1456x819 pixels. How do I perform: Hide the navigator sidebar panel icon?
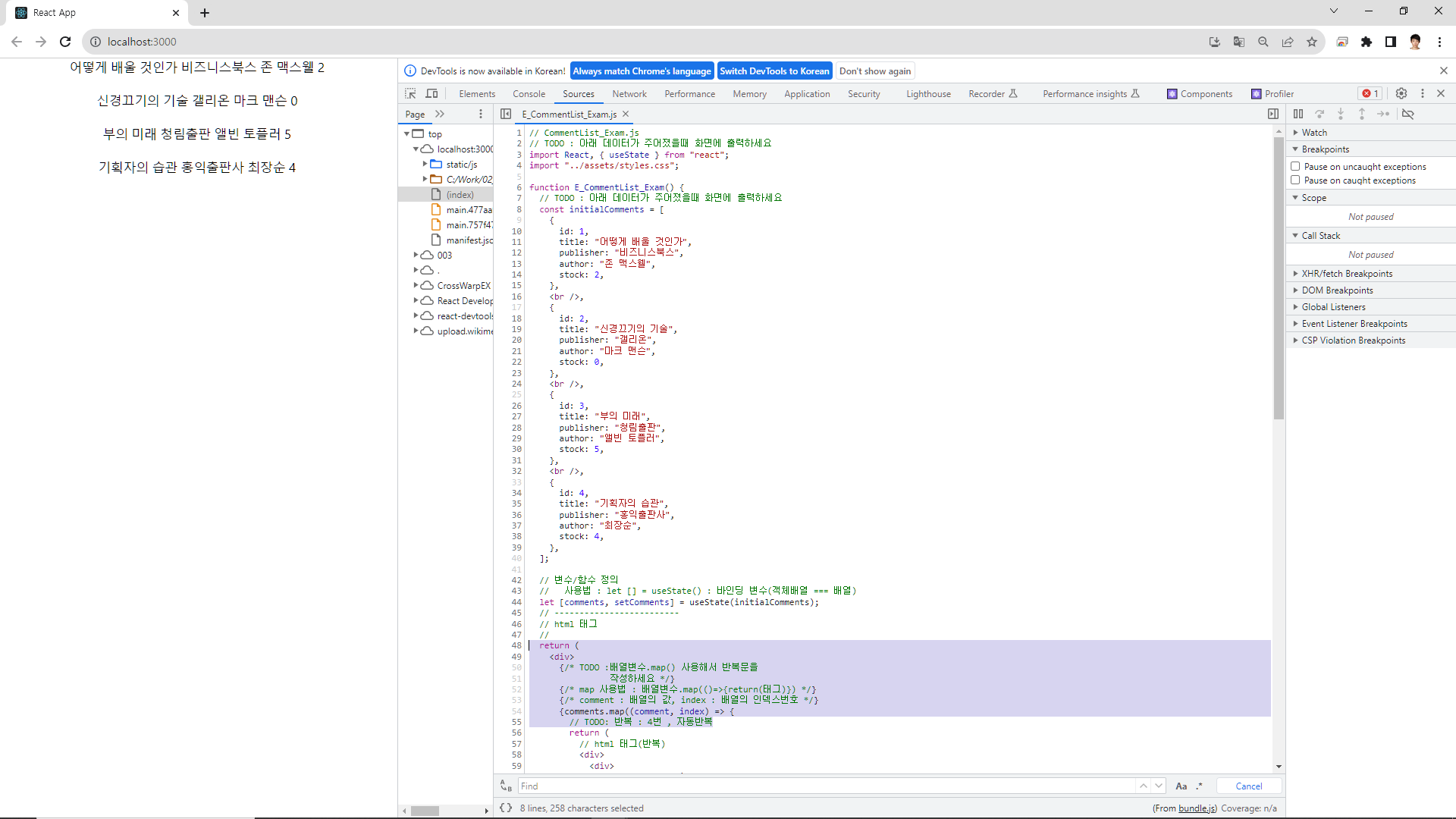point(506,114)
